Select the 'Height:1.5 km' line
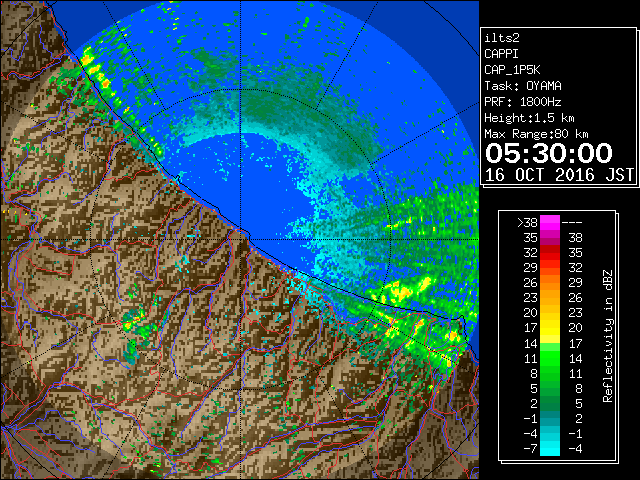This screenshot has width=640, height=480. 529,118
